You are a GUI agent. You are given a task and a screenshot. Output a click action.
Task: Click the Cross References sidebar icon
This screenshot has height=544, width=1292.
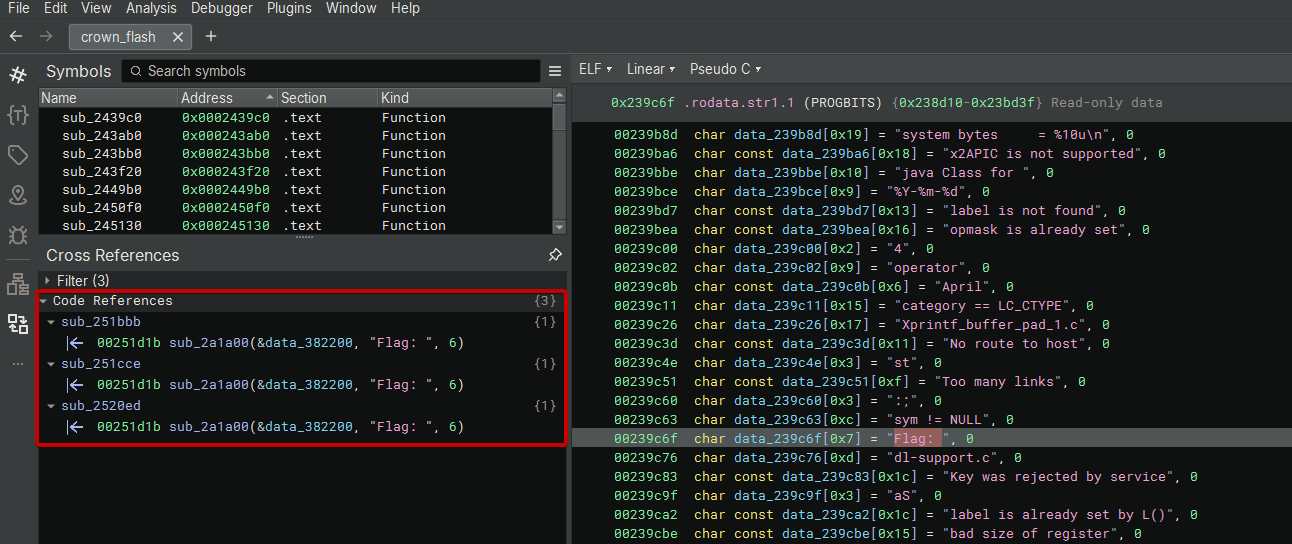pos(17,323)
